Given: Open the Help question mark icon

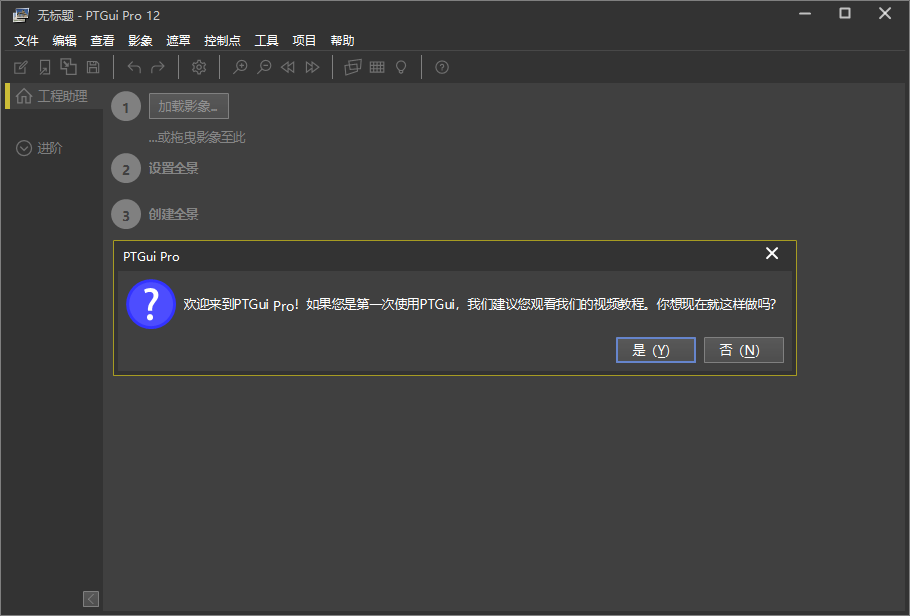Looking at the screenshot, I should click(x=441, y=67).
